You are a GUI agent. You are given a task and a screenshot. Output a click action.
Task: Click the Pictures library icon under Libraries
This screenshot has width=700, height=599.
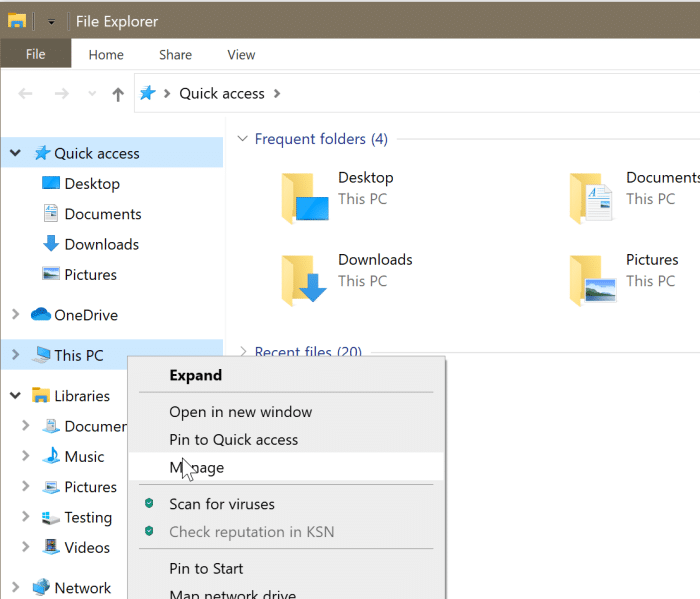tap(51, 487)
